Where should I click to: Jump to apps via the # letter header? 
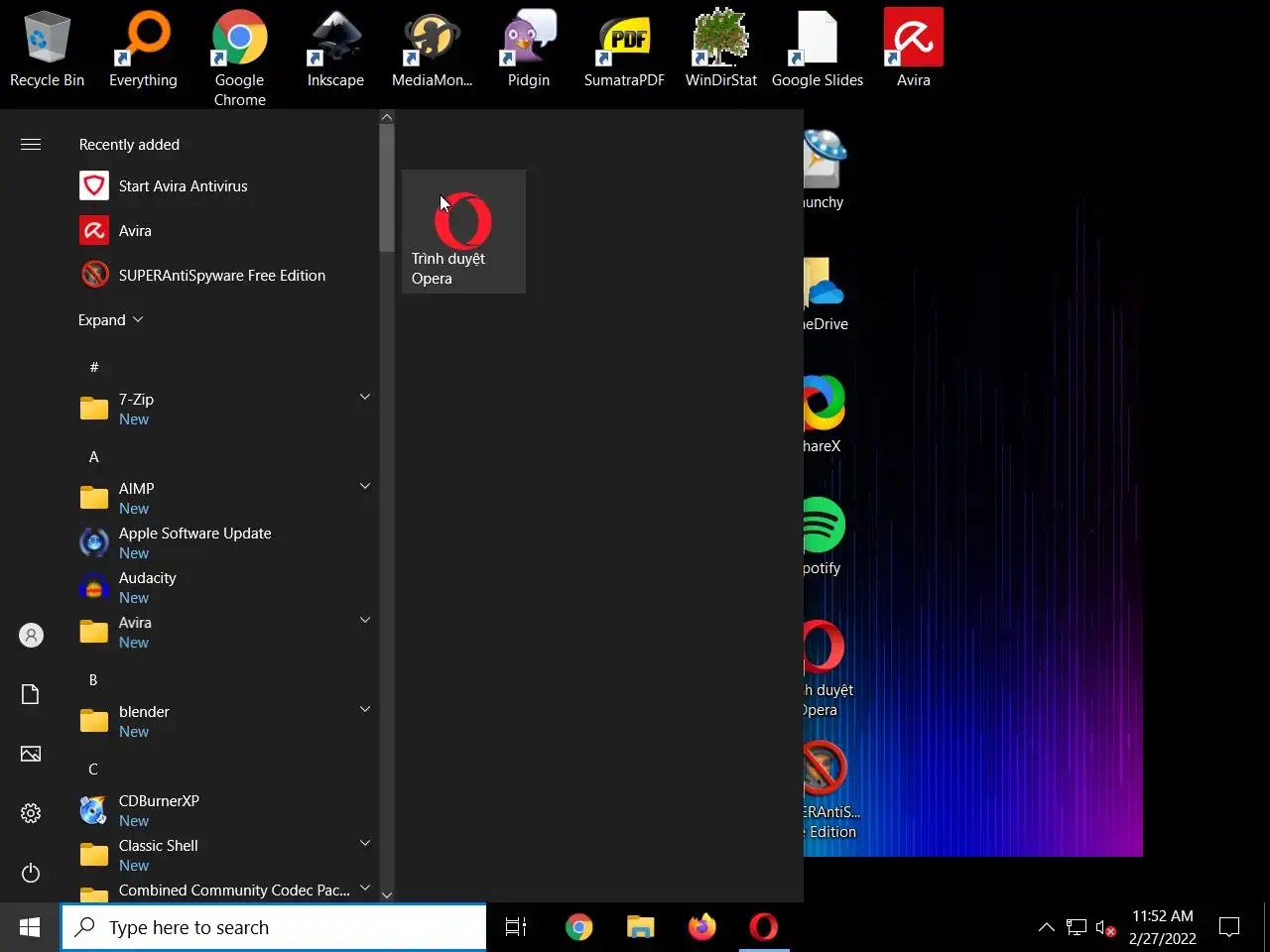point(94,367)
